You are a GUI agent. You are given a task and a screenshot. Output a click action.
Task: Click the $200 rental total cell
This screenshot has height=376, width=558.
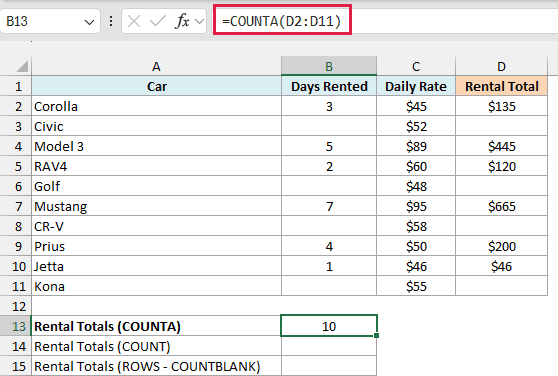tap(501, 246)
